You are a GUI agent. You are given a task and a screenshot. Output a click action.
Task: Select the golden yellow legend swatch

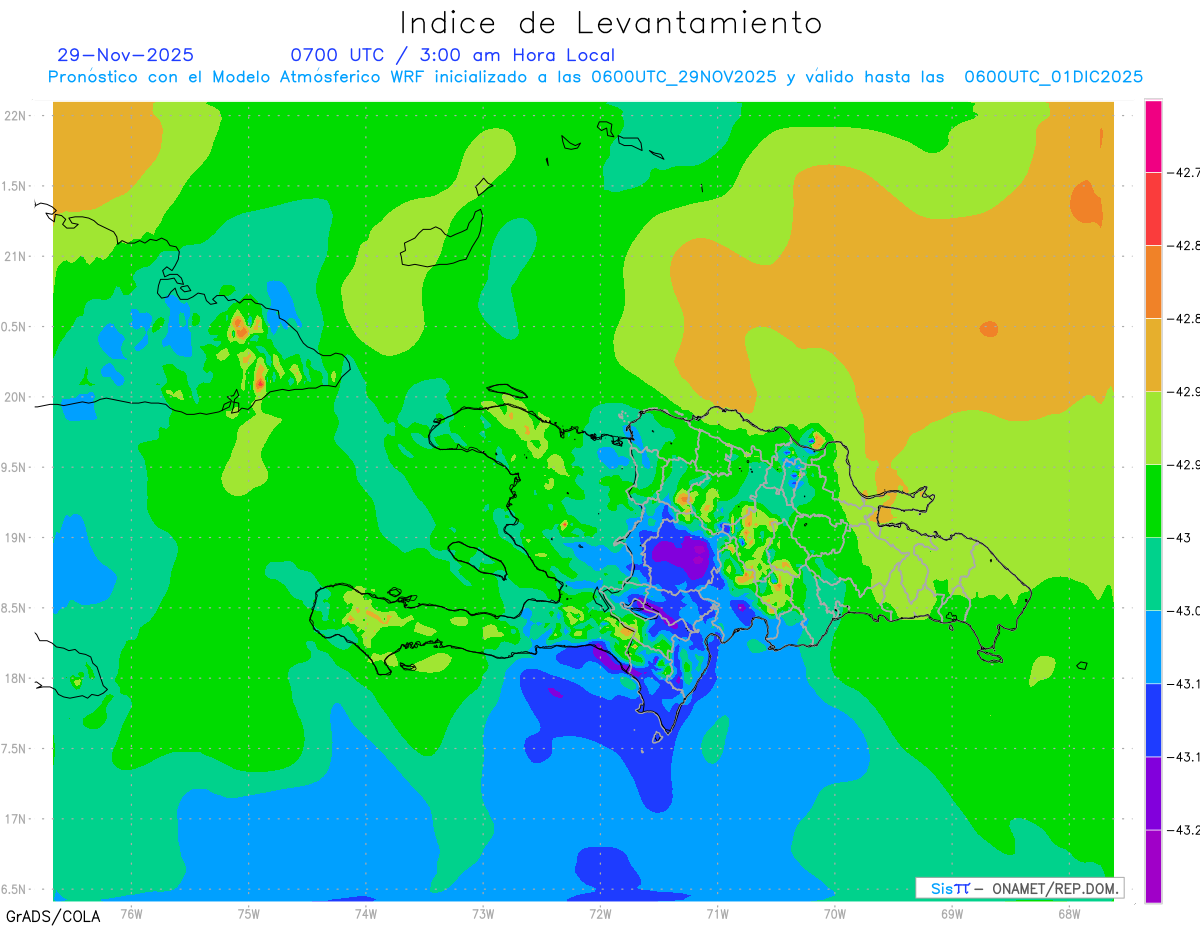click(x=1153, y=355)
